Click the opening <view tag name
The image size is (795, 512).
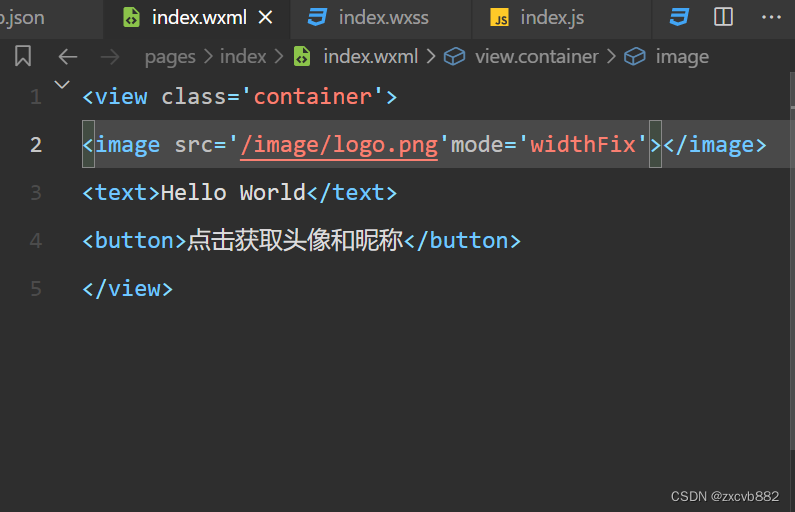click(121, 97)
